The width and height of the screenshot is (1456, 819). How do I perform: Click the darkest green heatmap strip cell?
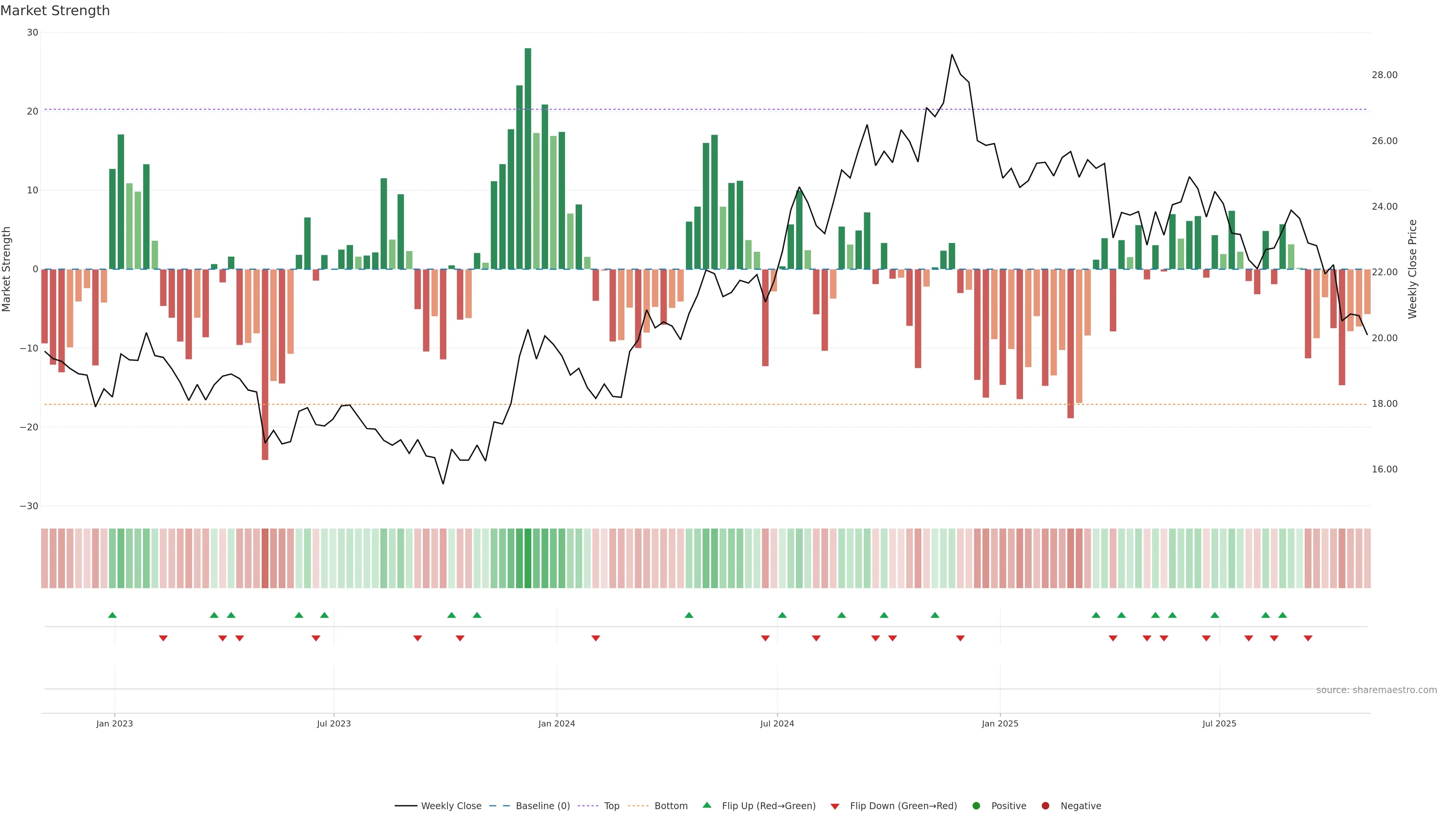click(527, 559)
